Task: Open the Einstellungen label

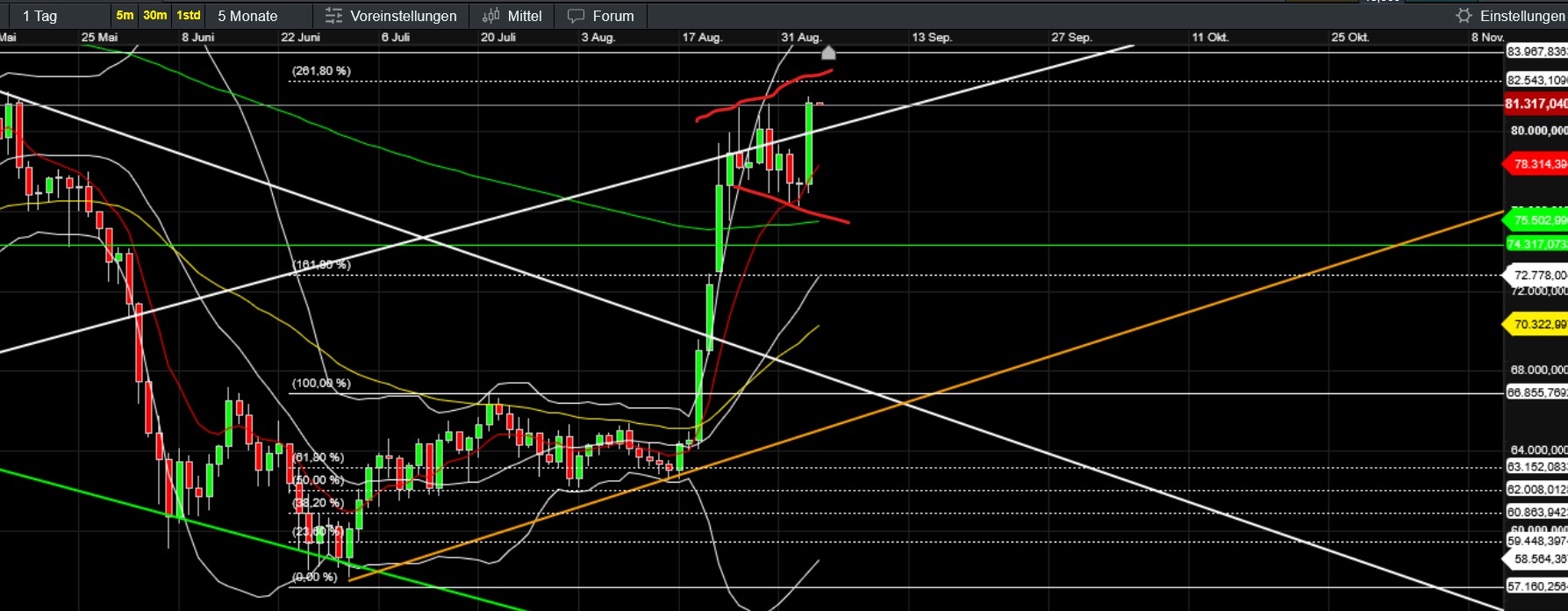Action: pyautogui.click(x=1522, y=16)
